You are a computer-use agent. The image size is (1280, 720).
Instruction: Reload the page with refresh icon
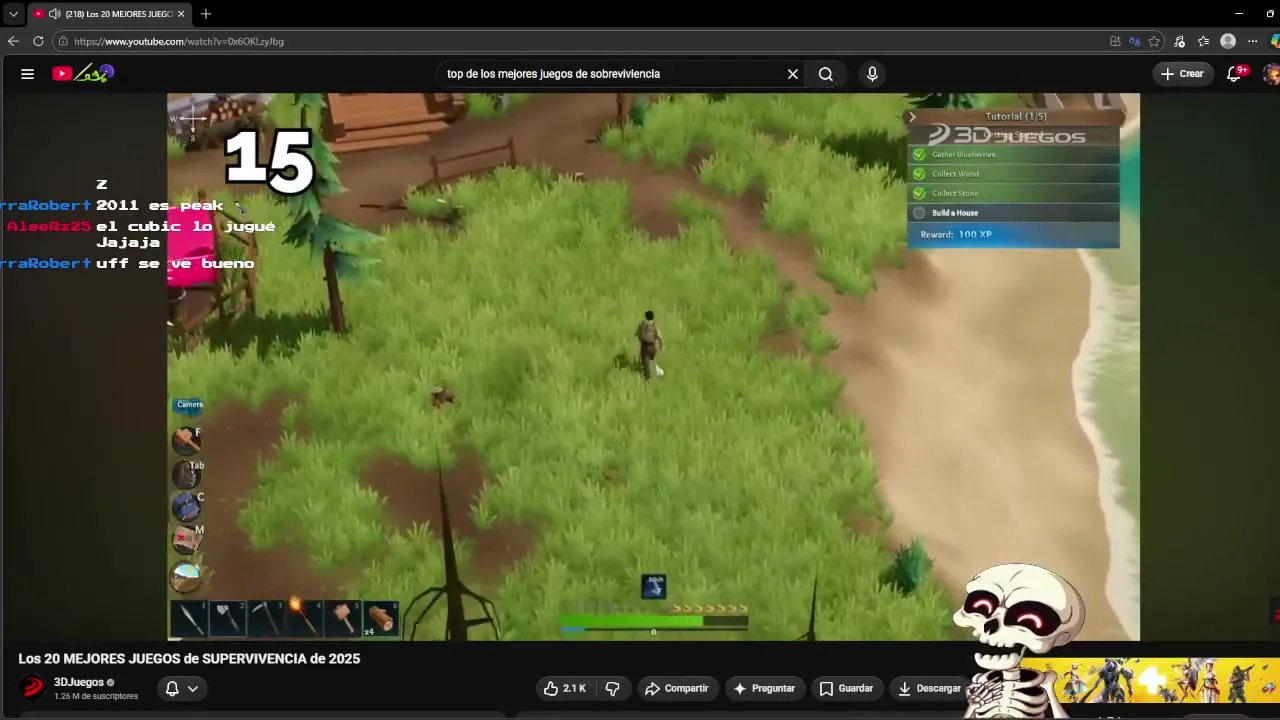click(x=38, y=41)
